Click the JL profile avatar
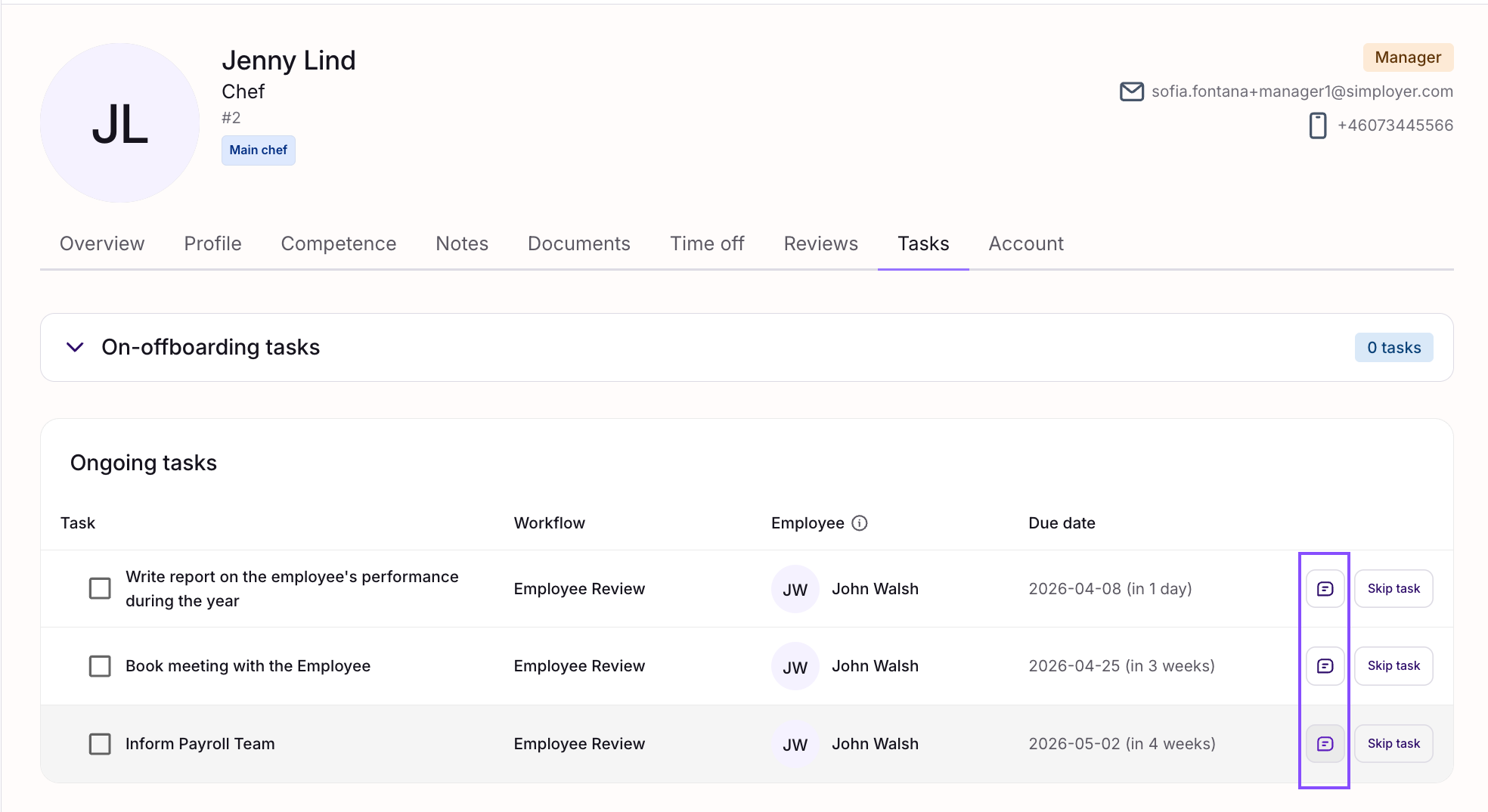Viewport: 1488px width, 812px height. [119, 123]
